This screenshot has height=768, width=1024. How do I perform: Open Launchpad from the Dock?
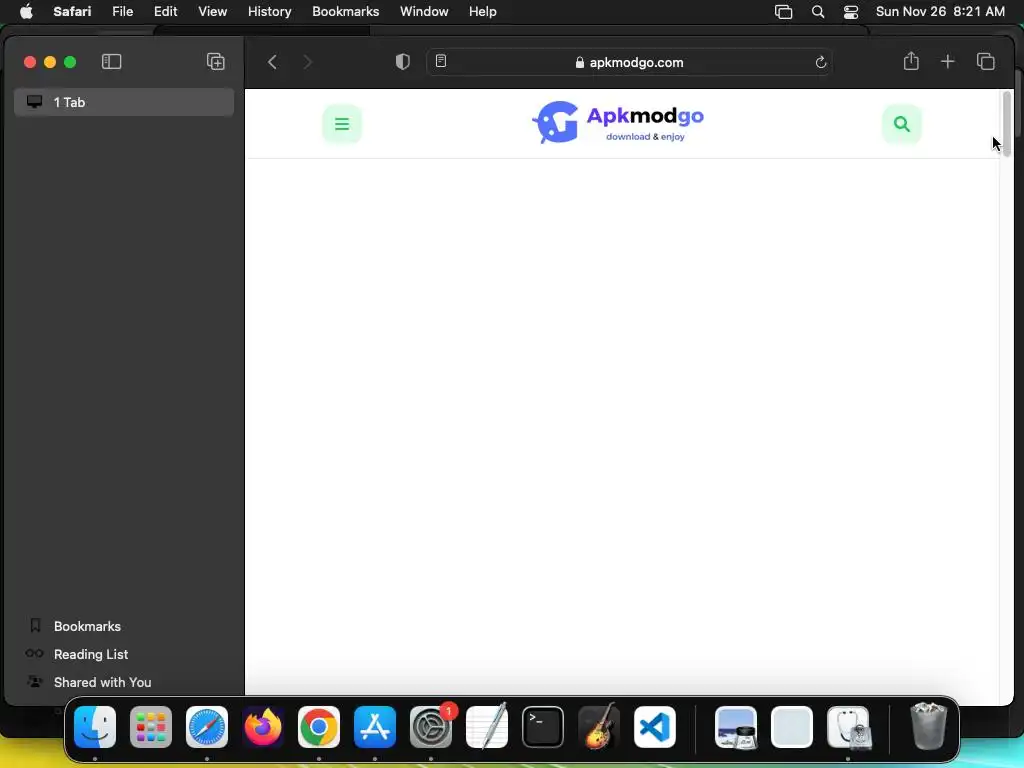pyautogui.click(x=151, y=727)
